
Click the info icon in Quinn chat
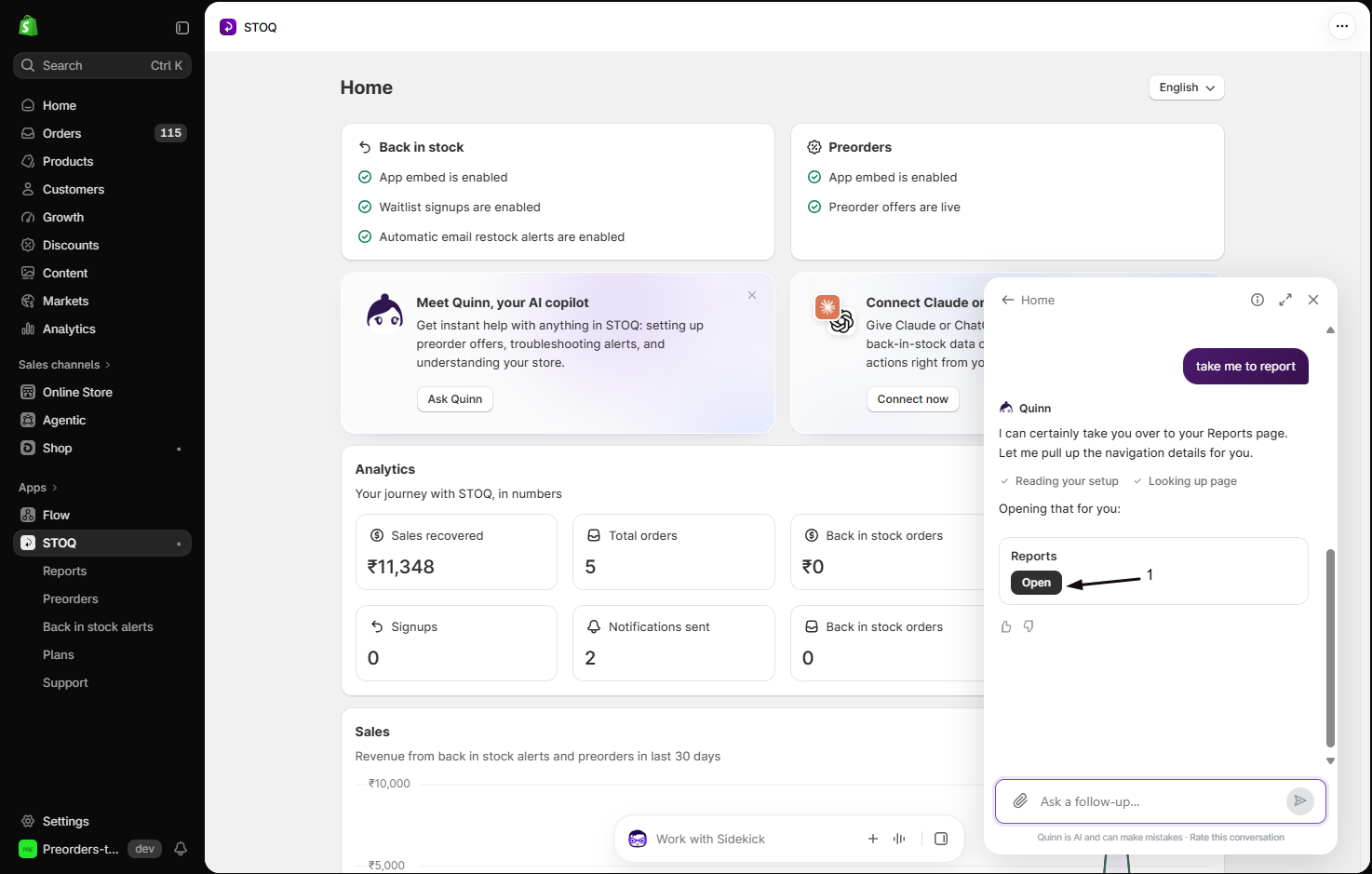coord(1258,300)
